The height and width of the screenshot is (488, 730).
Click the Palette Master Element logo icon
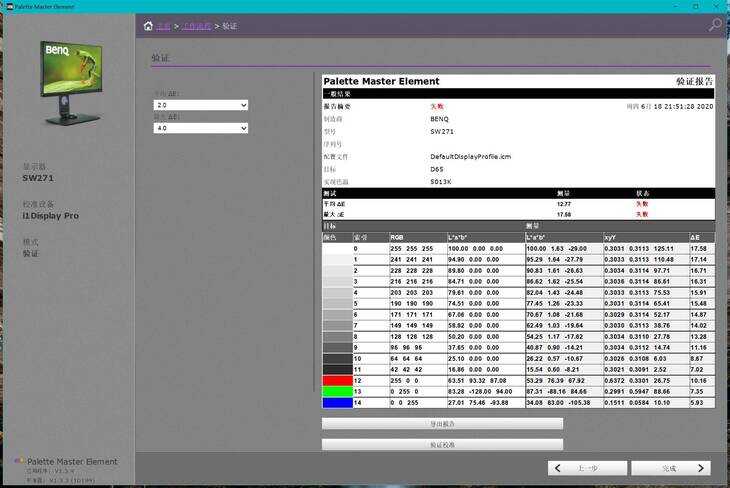[19, 461]
